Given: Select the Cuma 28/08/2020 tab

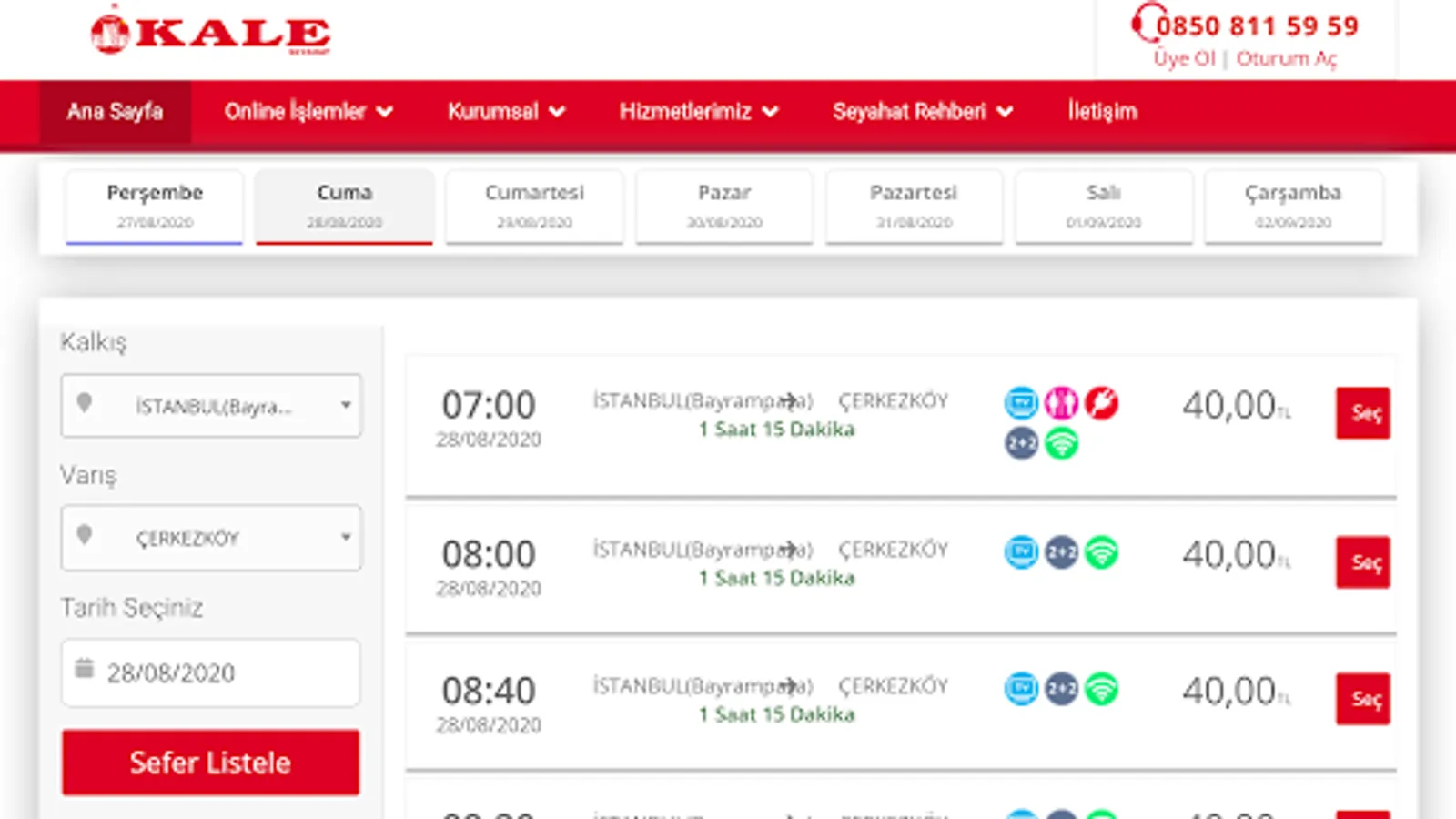Looking at the screenshot, I should point(344,207).
